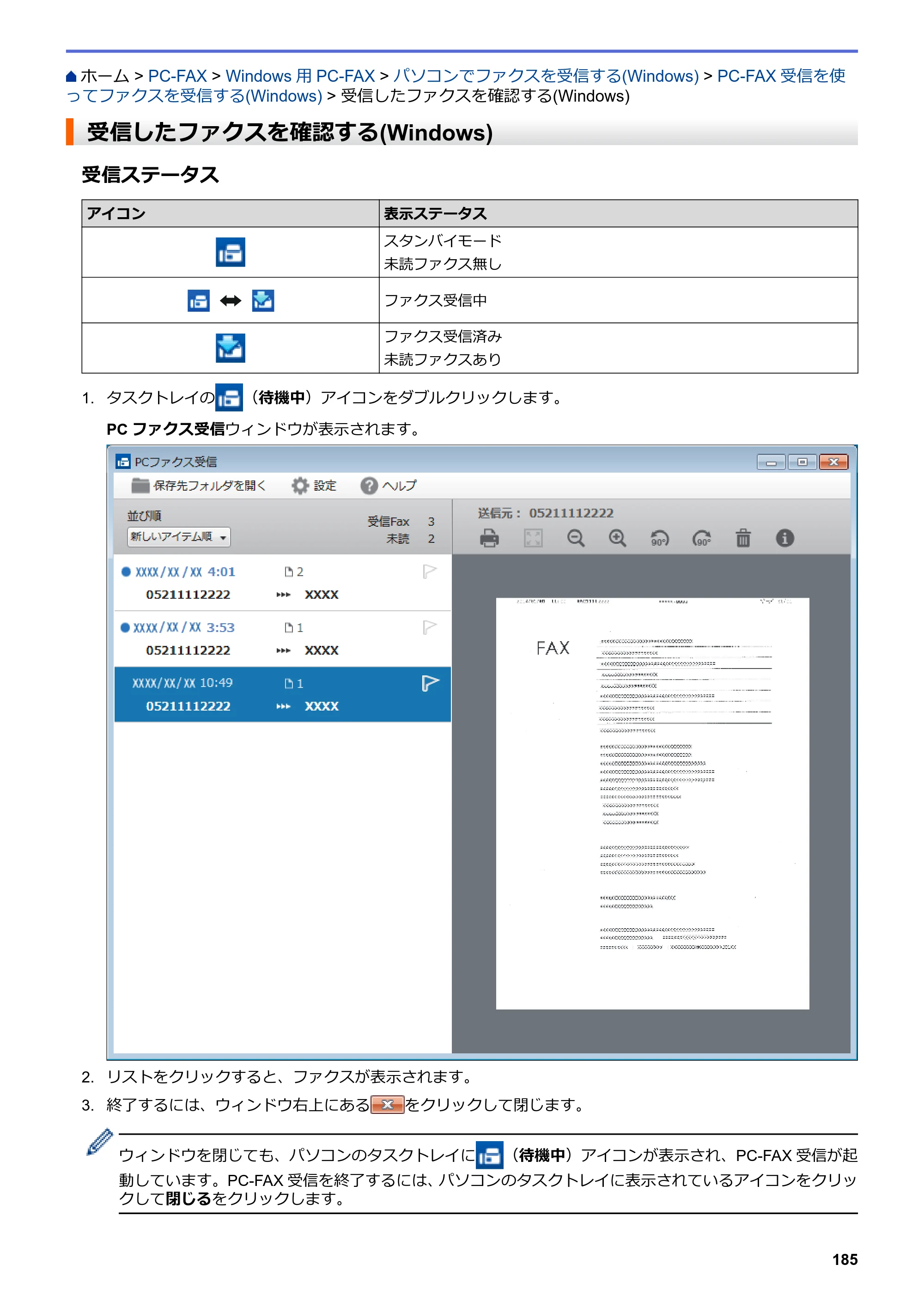
Task: Zoom out the fax preview
Action: (x=576, y=538)
